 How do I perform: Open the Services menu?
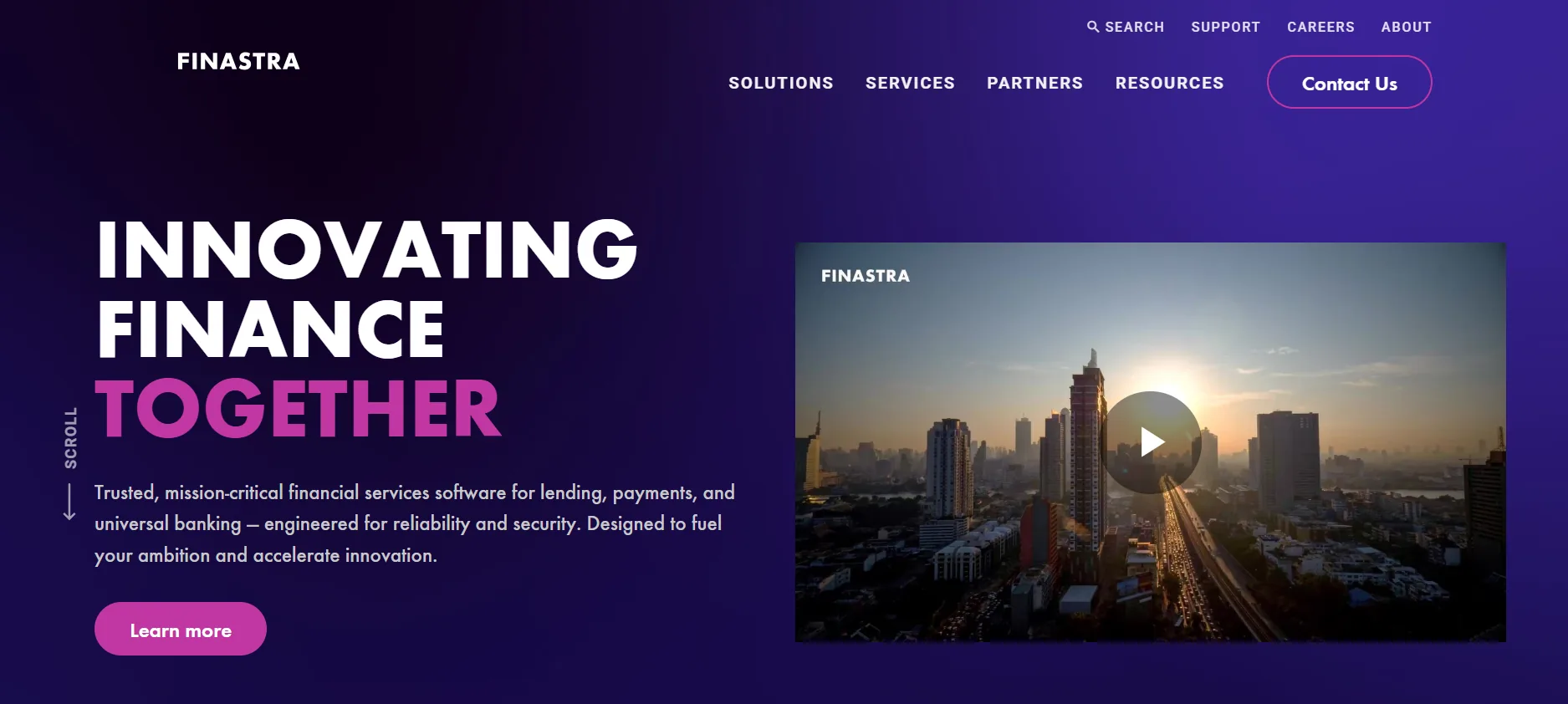click(910, 83)
